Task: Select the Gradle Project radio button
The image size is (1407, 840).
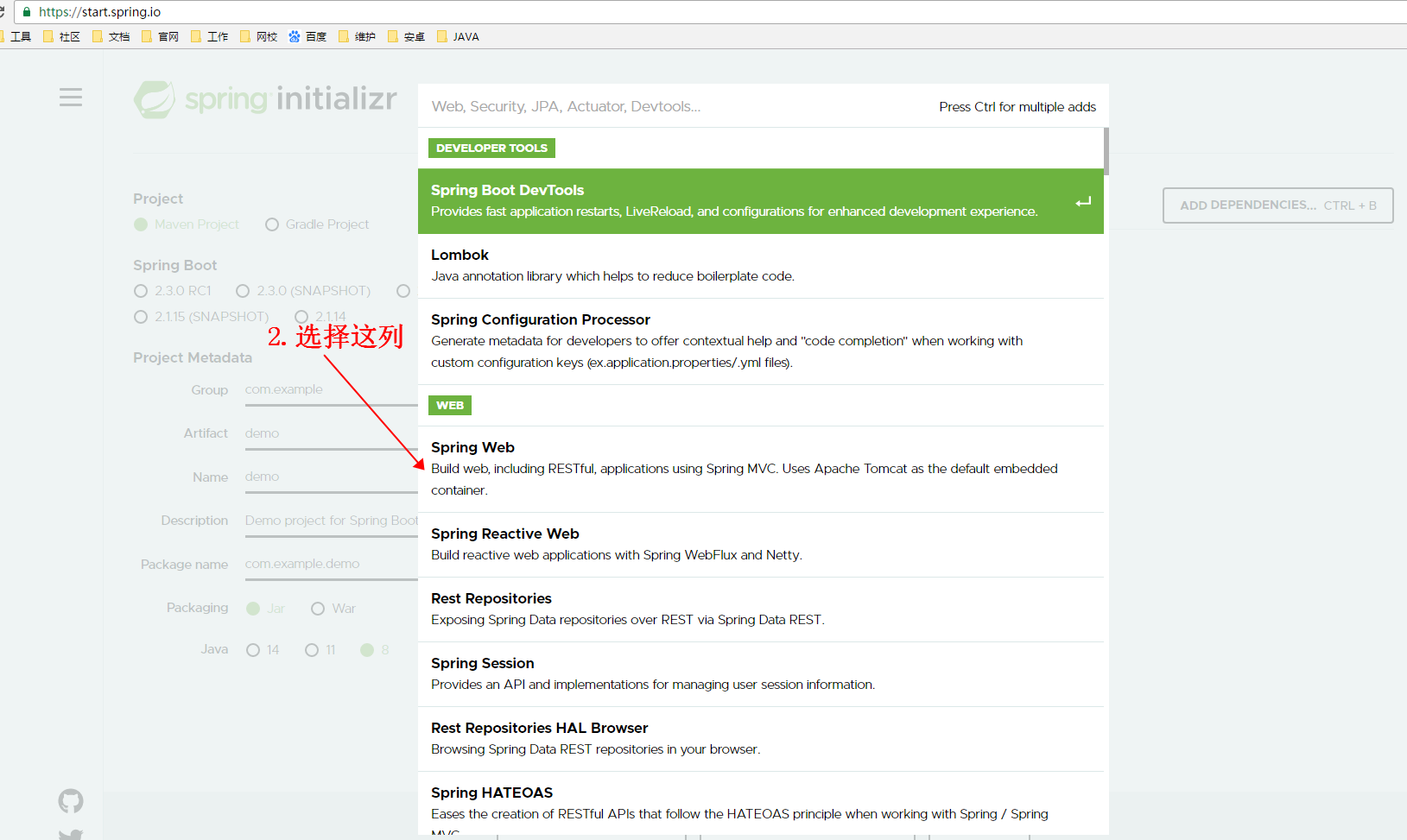Action: [271, 224]
